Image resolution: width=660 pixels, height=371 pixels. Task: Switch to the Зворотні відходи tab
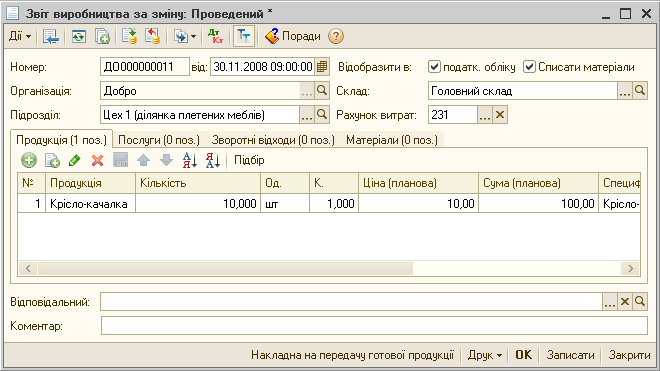[x=273, y=140]
